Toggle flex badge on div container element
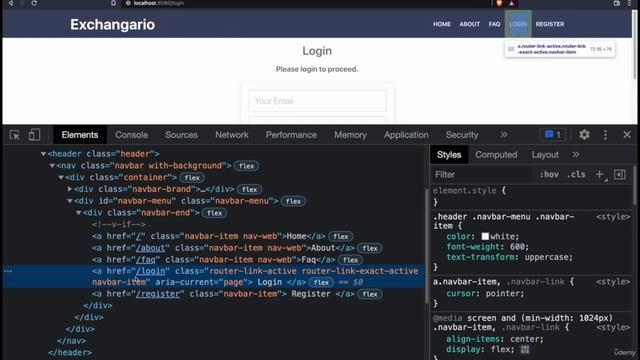 coord(192,178)
